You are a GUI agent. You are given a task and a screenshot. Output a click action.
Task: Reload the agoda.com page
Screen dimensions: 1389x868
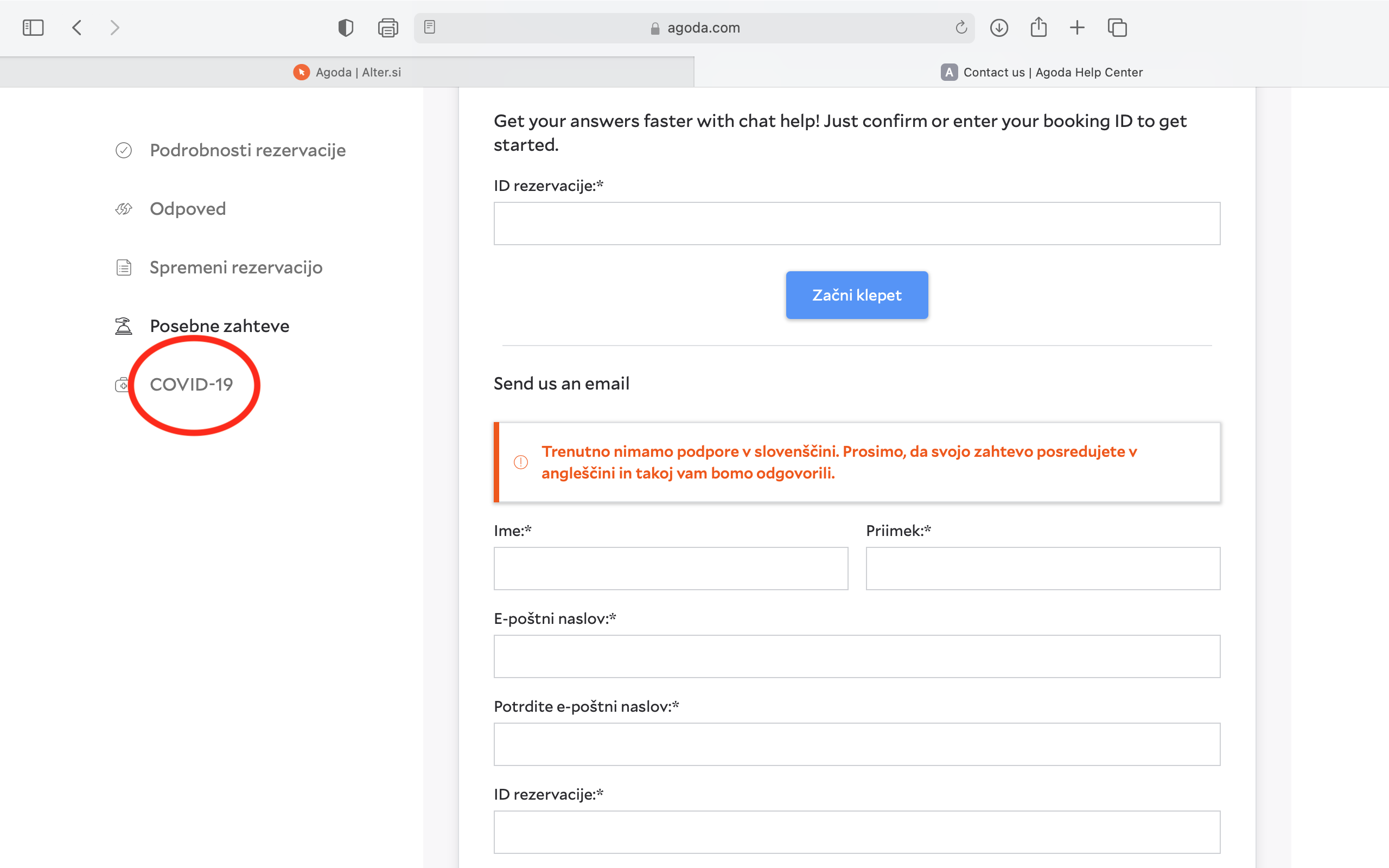961,27
